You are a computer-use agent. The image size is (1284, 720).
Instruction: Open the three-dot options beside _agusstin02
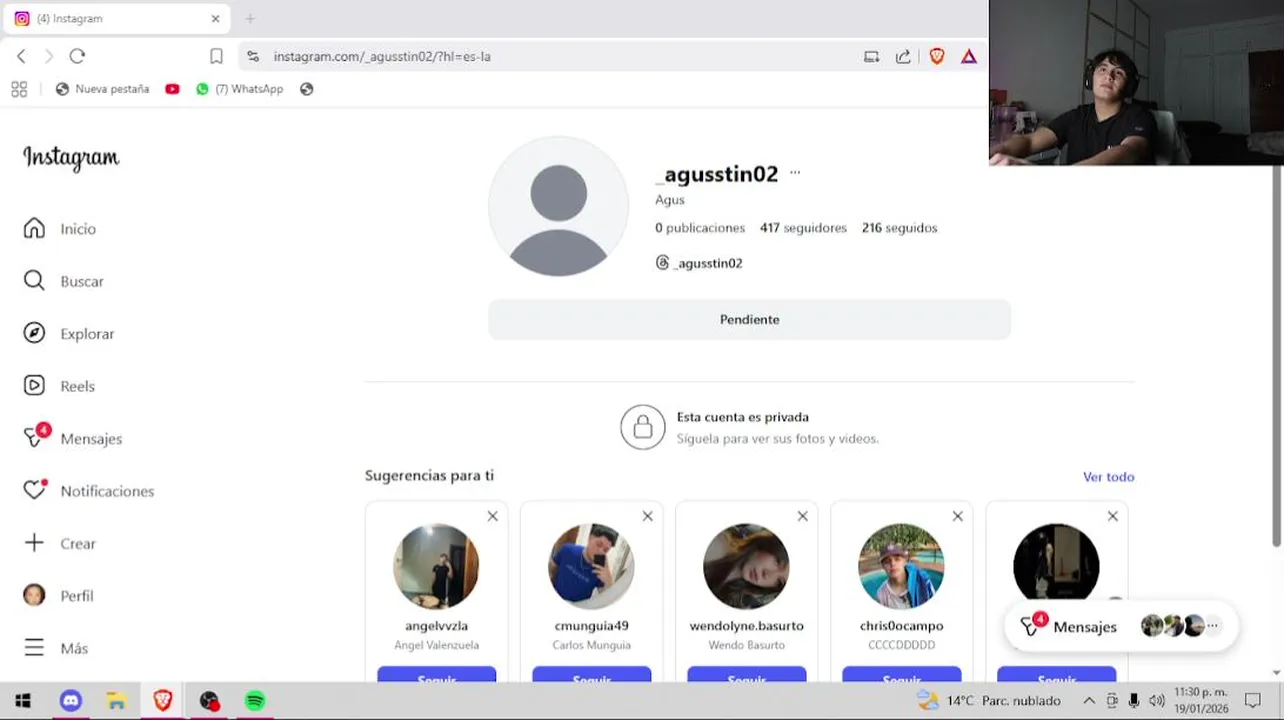pos(795,173)
